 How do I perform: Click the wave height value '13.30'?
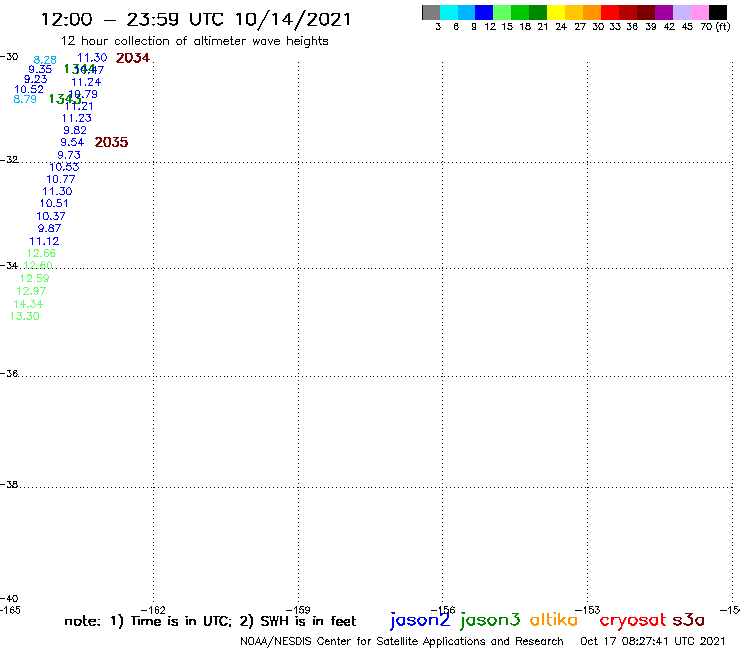(x=25, y=316)
